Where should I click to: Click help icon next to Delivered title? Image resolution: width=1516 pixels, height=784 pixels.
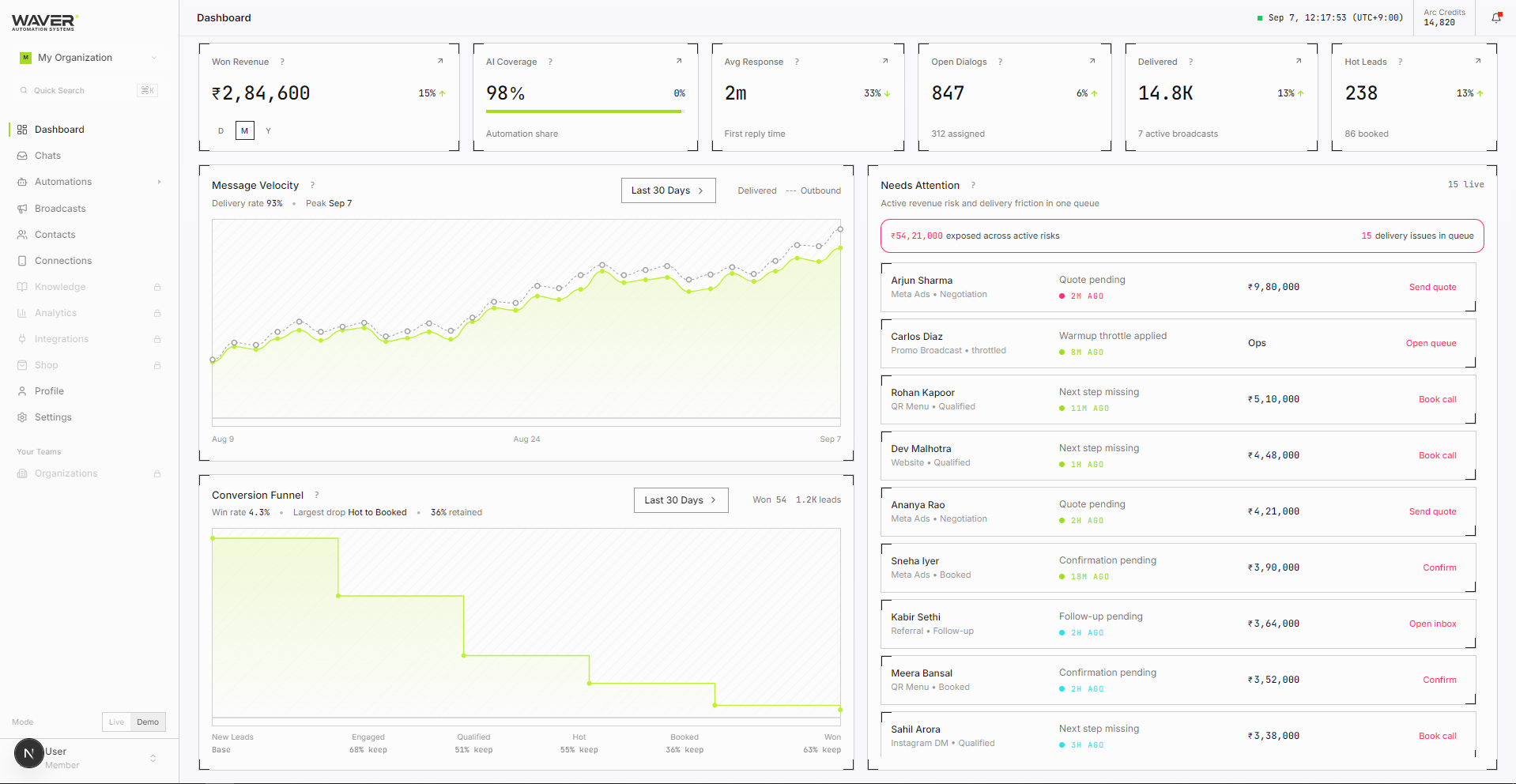click(x=1190, y=62)
